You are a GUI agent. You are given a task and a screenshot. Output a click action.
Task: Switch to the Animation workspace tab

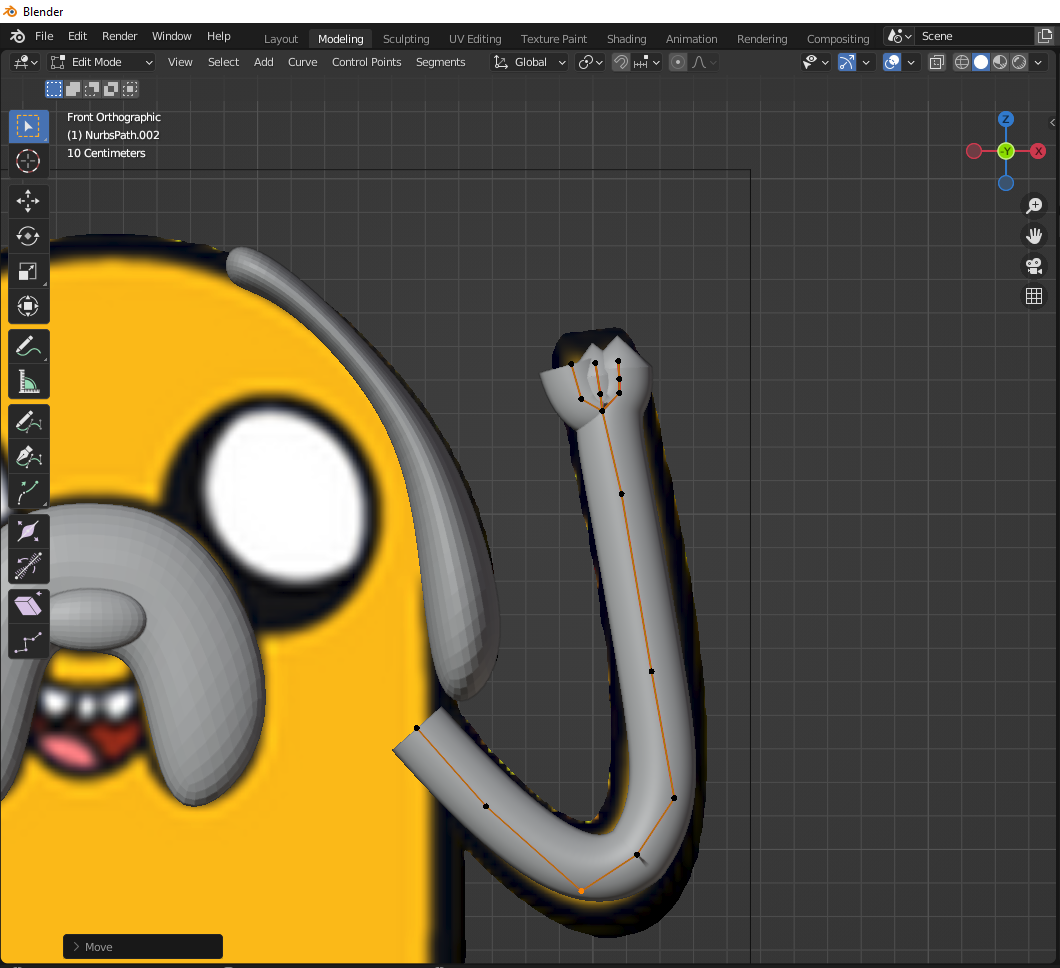692,39
